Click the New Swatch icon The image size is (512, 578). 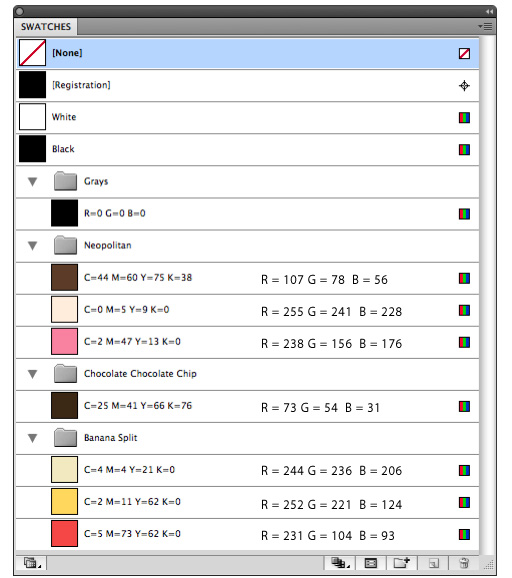click(434, 563)
